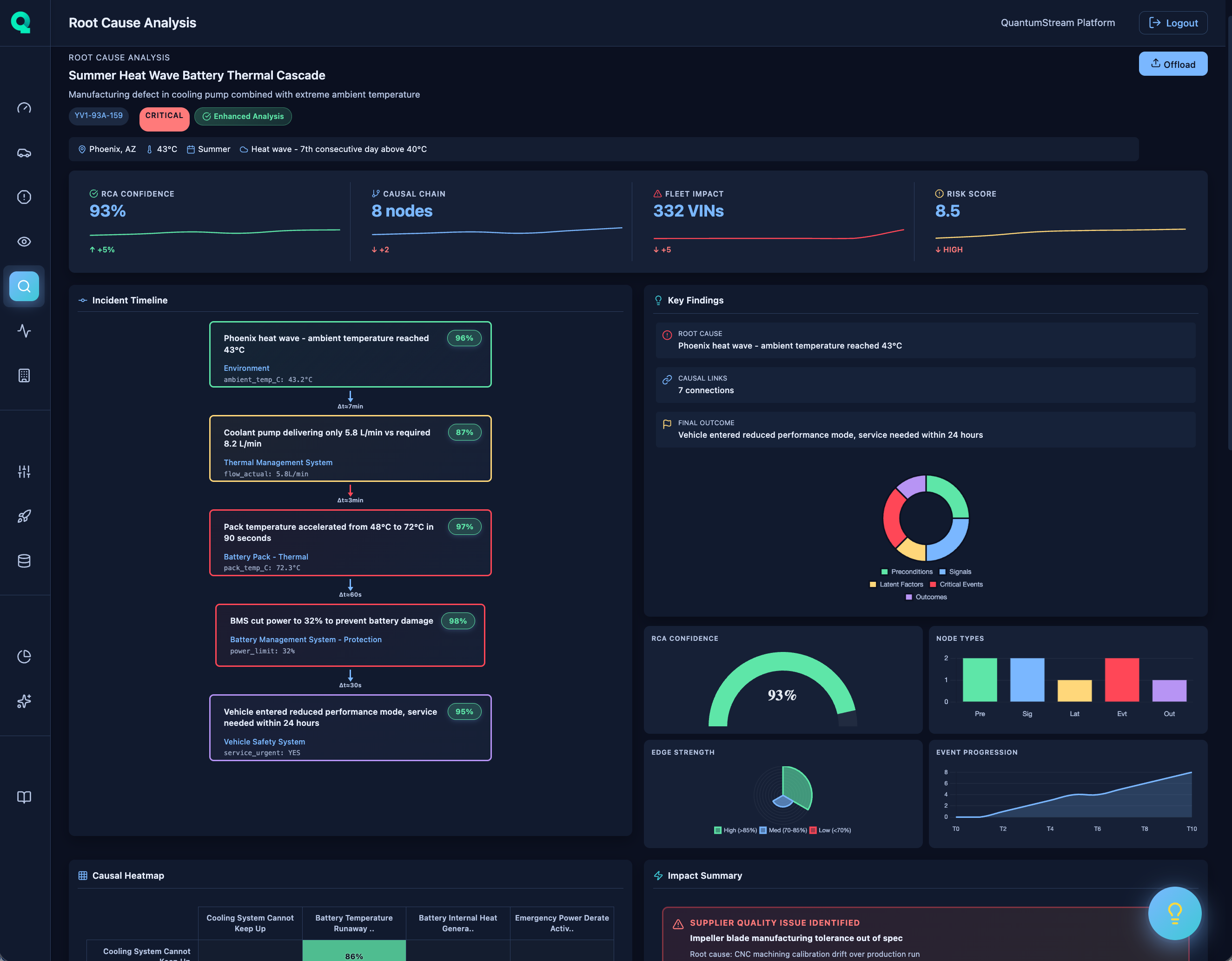Open the documentation book icon at sidebar bottom
Screen dimensions: 1232x961
pyautogui.click(x=24, y=797)
